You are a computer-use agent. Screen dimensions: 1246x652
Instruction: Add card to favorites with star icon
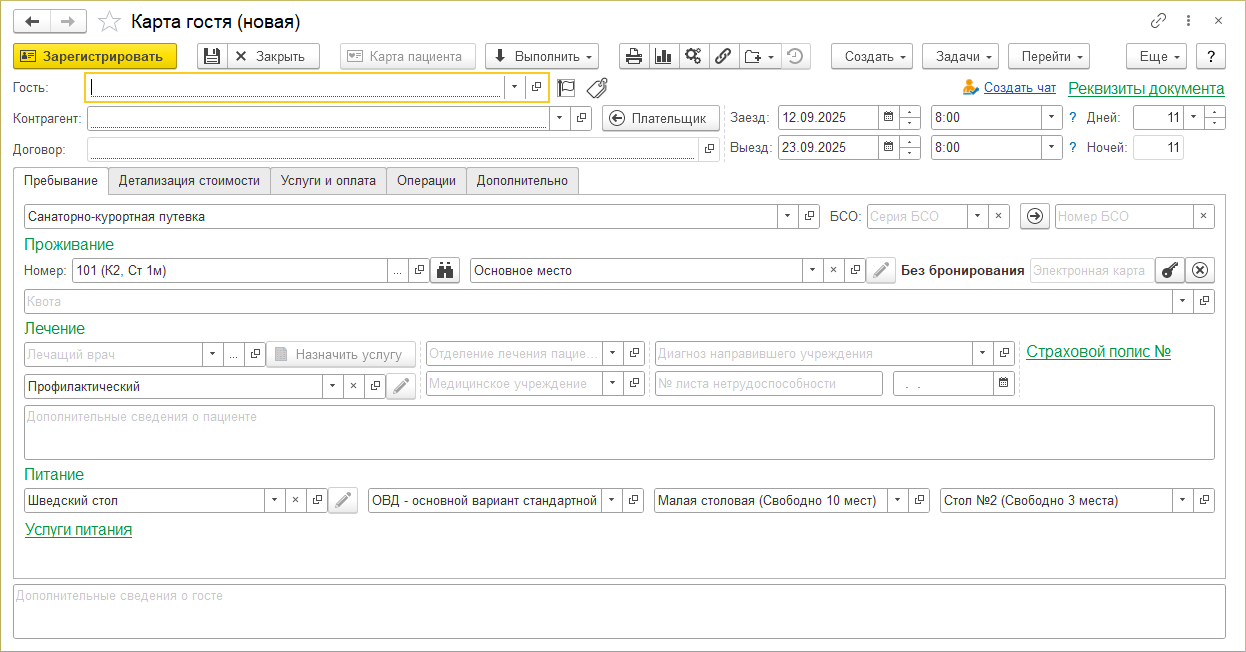click(111, 22)
